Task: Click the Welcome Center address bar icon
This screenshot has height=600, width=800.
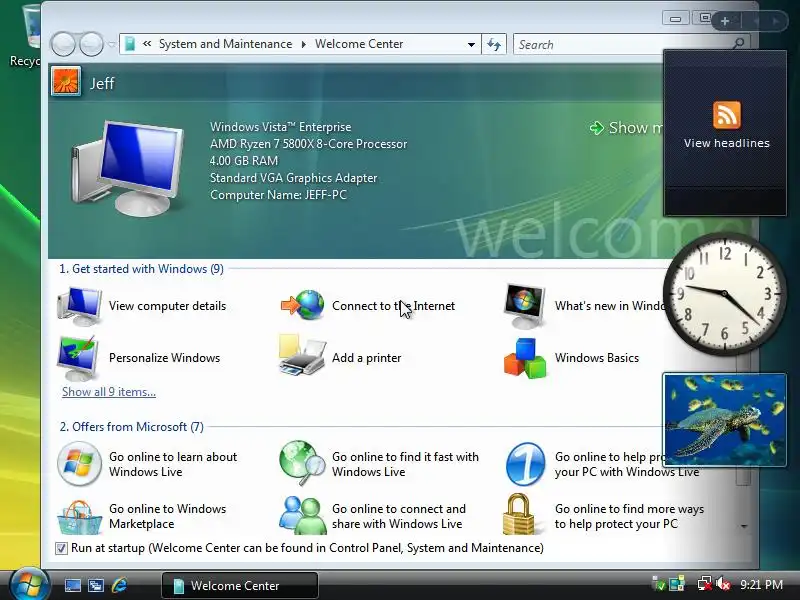Action: tap(130, 44)
